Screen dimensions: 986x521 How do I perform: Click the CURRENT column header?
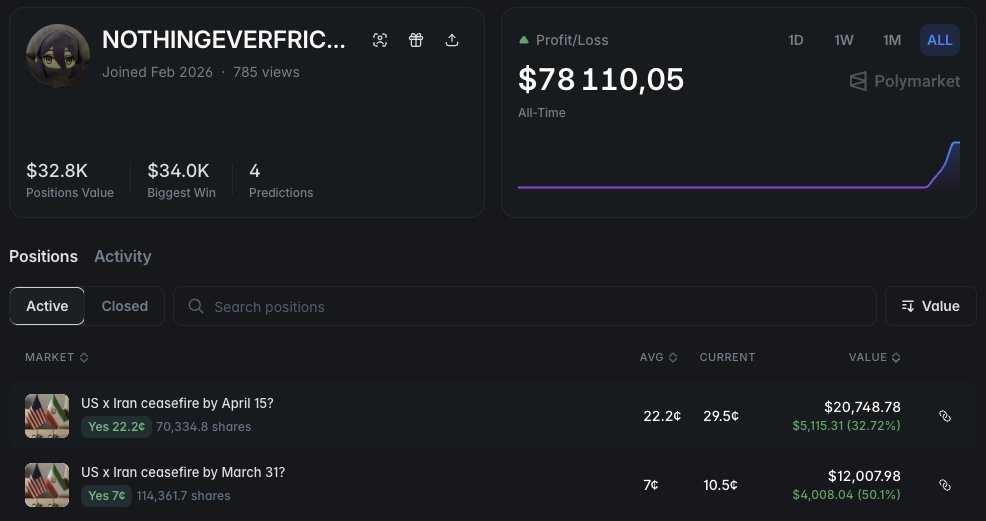pyautogui.click(x=727, y=357)
